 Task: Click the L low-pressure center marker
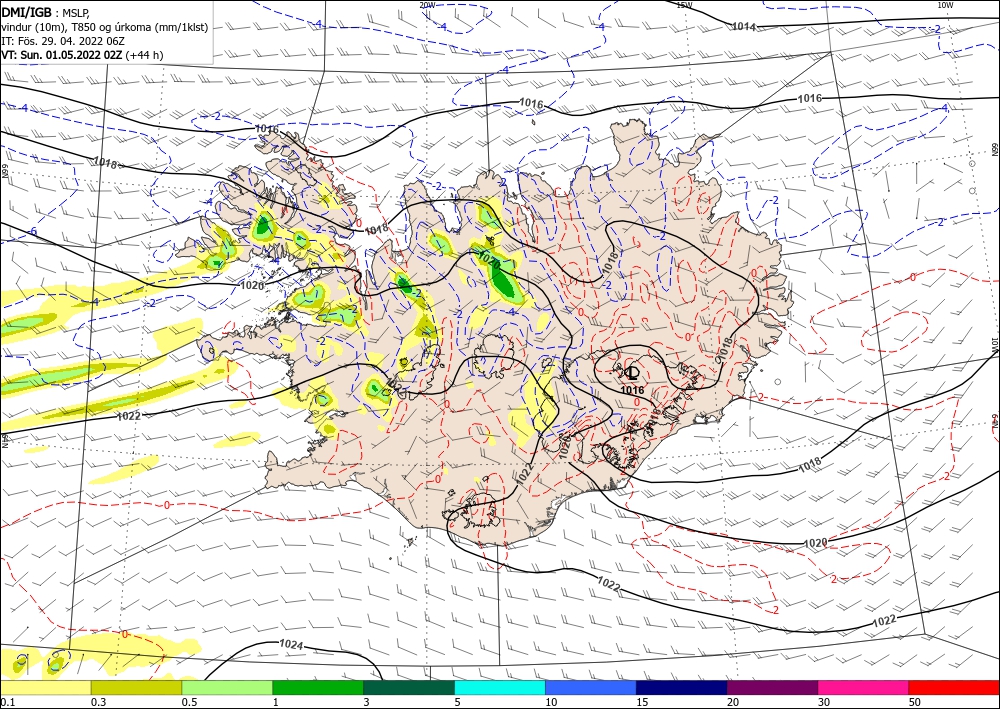tap(633, 373)
